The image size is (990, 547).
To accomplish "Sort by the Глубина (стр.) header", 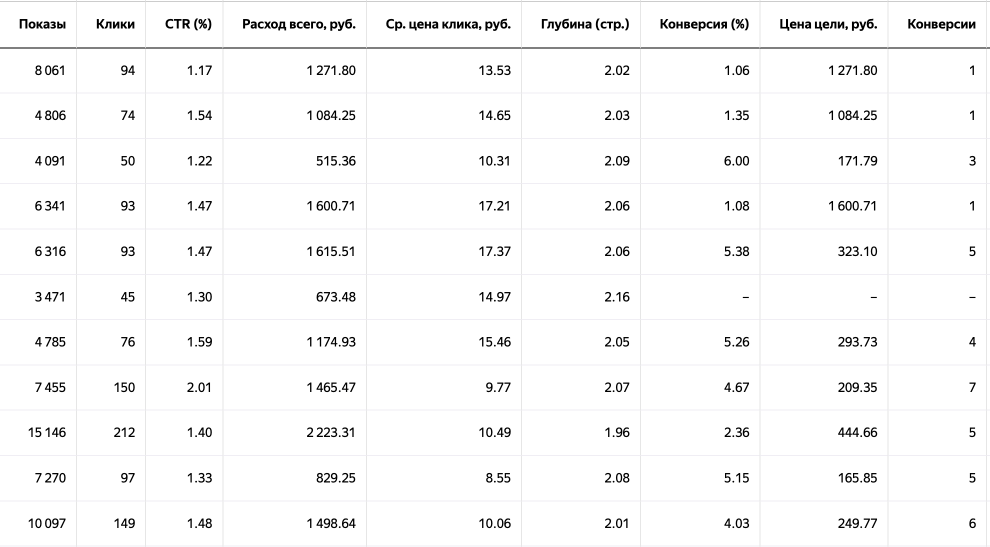I will tap(585, 24).
